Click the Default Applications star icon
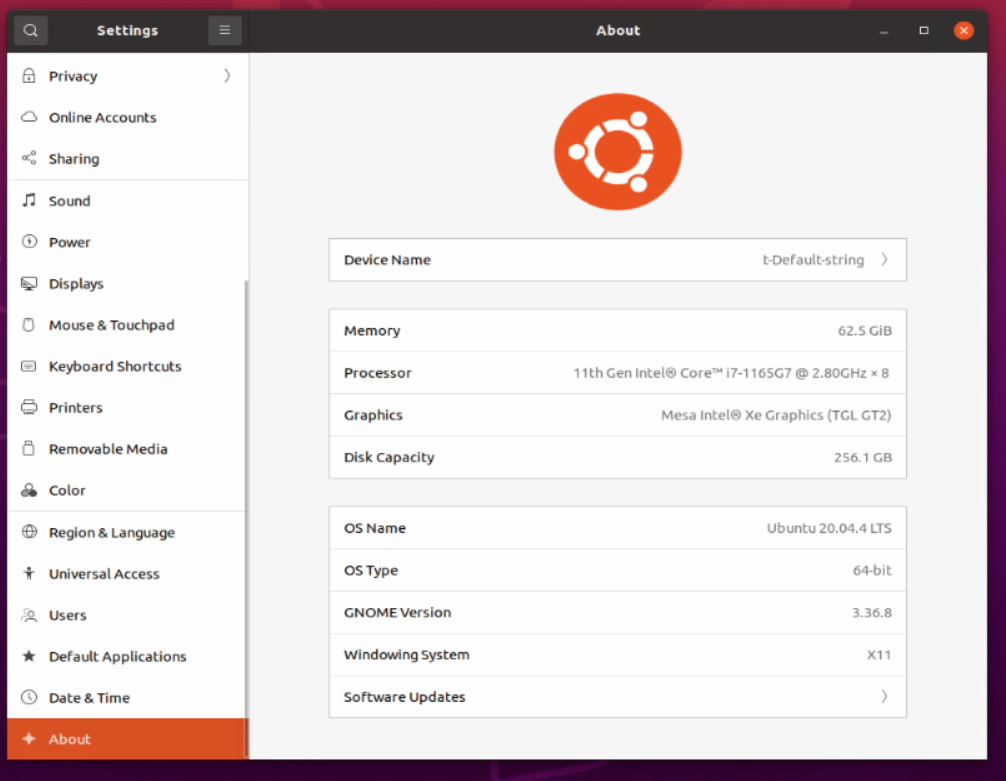Screen dimensions: 1006x781 [29, 656]
